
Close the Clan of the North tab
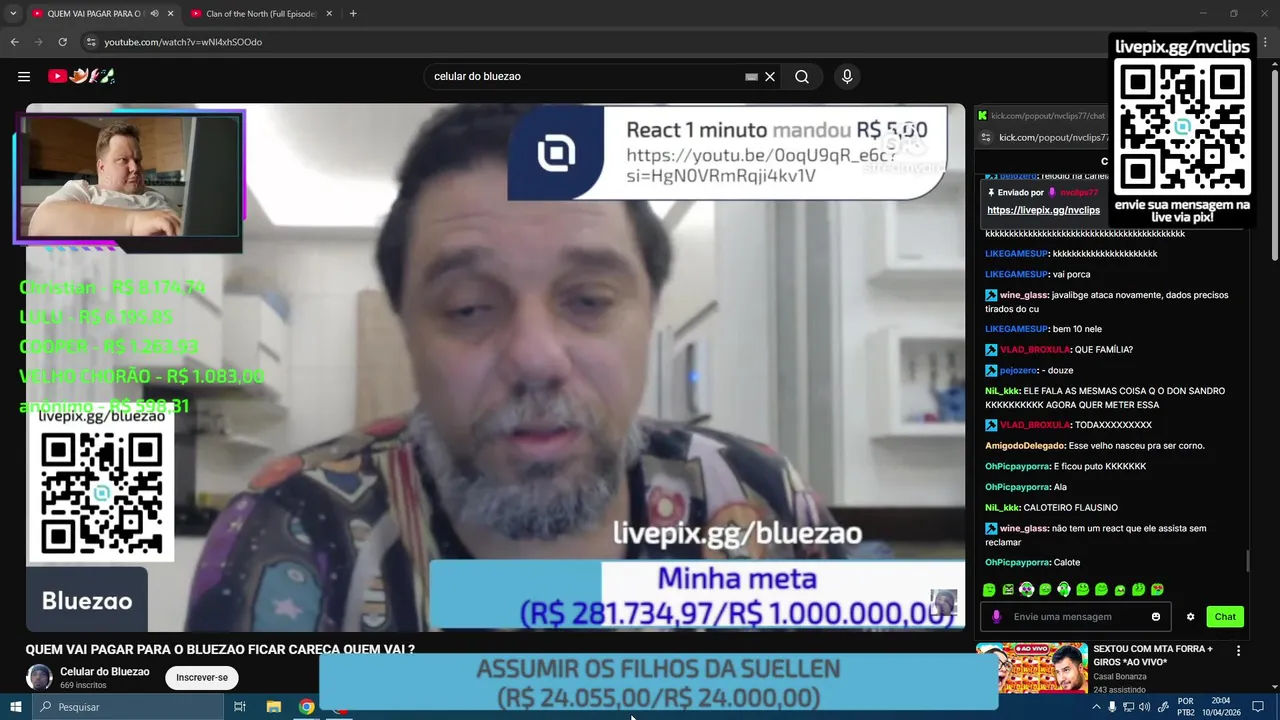coord(329,14)
